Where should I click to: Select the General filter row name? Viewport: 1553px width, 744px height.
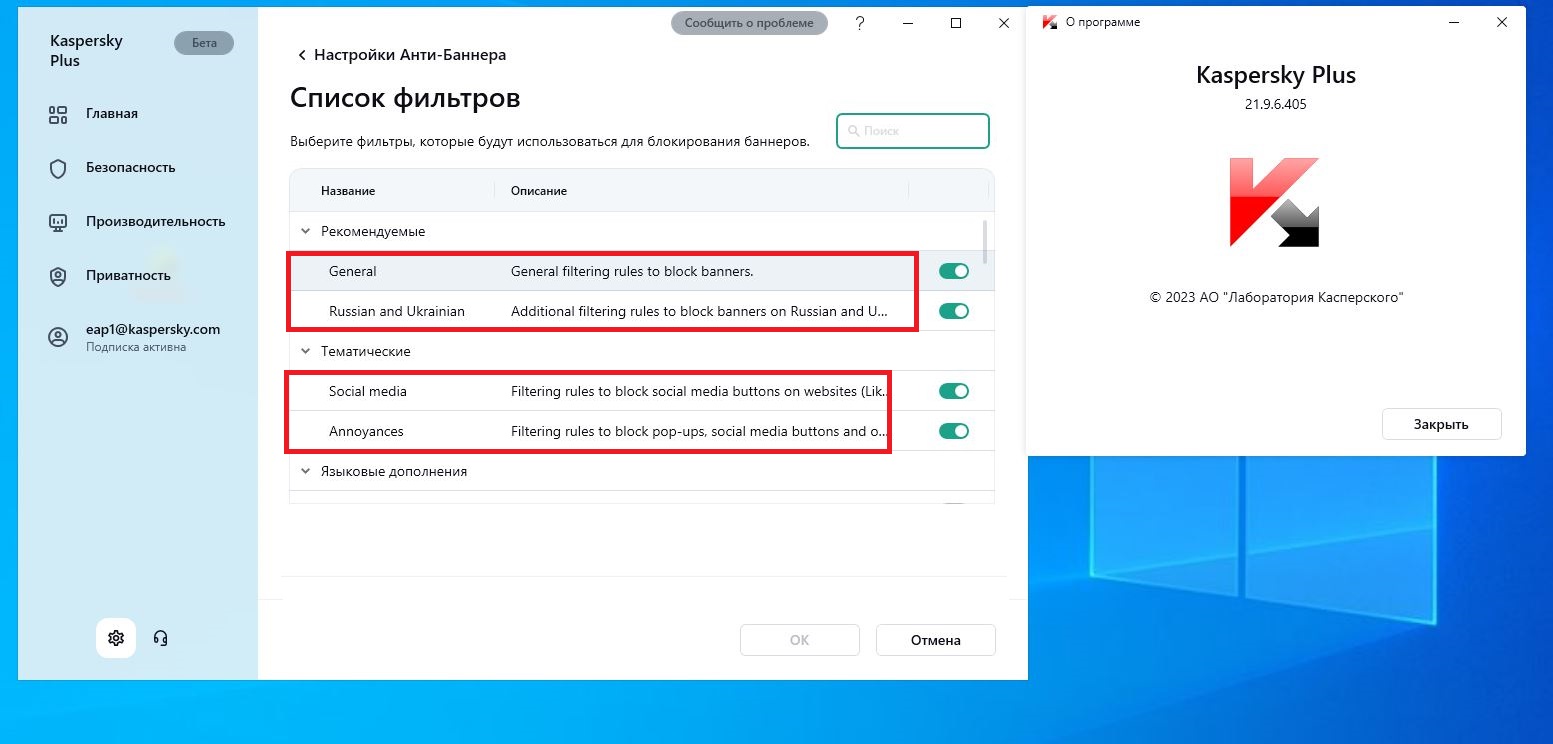pyautogui.click(x=353, y=271)
